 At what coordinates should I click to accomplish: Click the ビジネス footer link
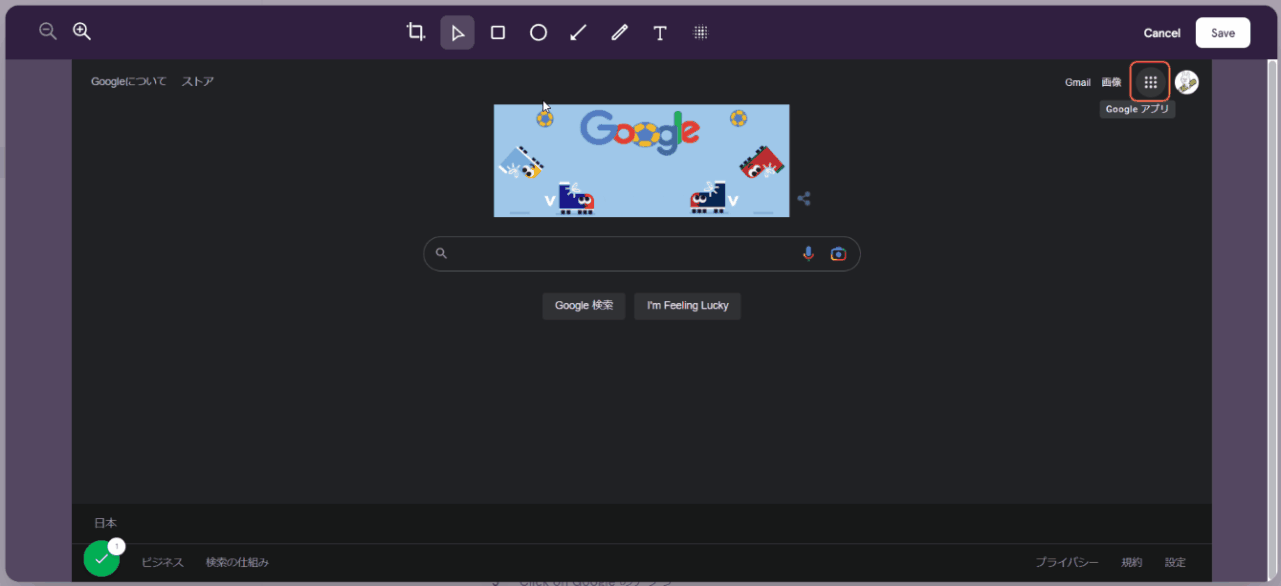(162, 563)
